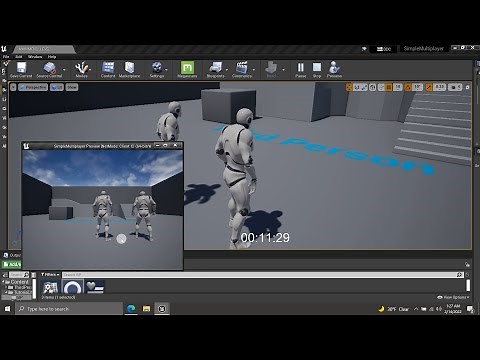Select the level tab in title bar
Screen dimensions: 480x360
[43, 49]
